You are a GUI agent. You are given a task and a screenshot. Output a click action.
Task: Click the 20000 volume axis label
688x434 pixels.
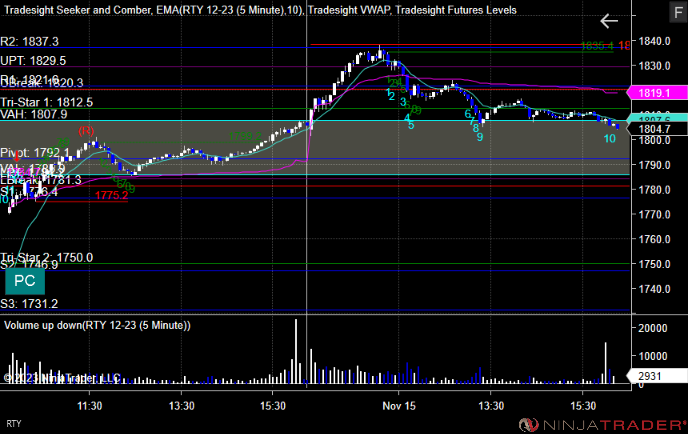652,328
